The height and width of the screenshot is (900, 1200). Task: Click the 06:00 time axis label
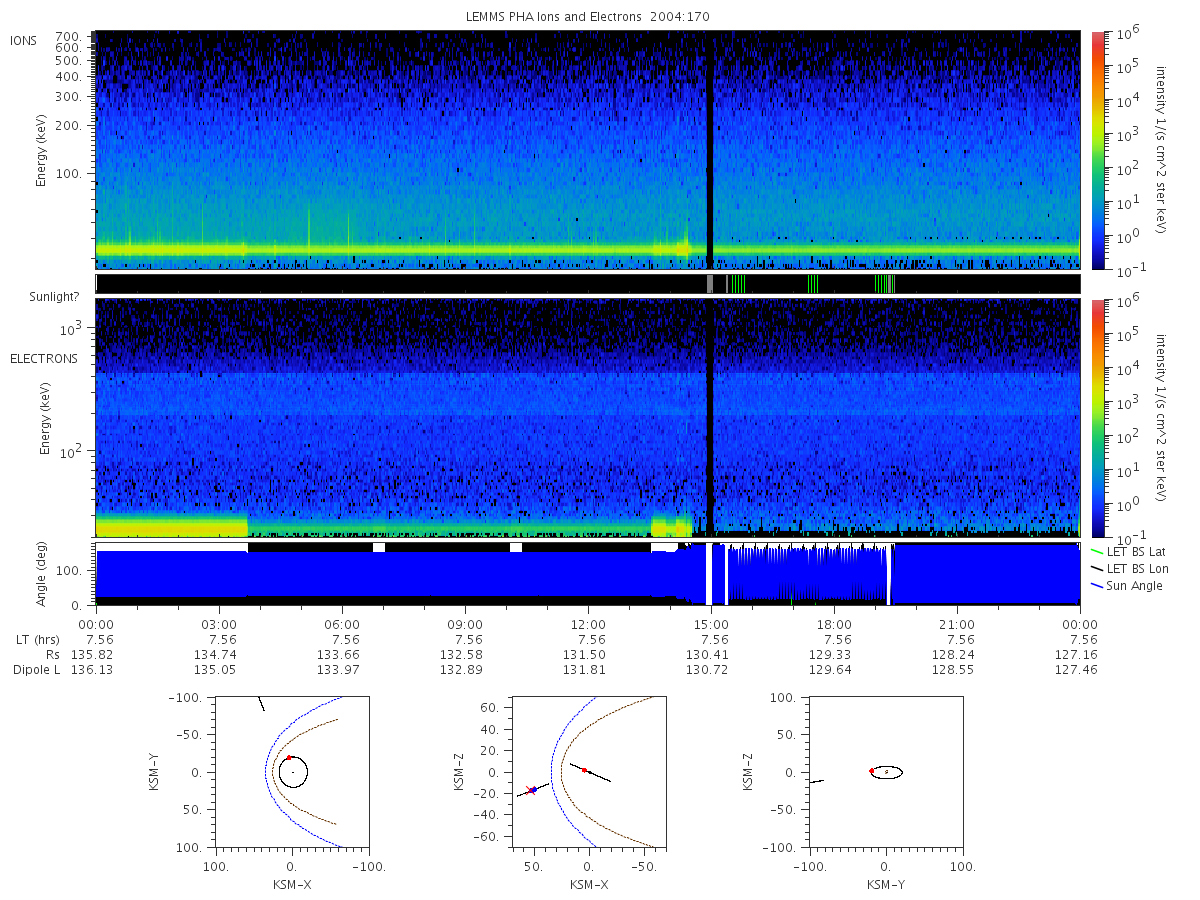pos(343,624)
